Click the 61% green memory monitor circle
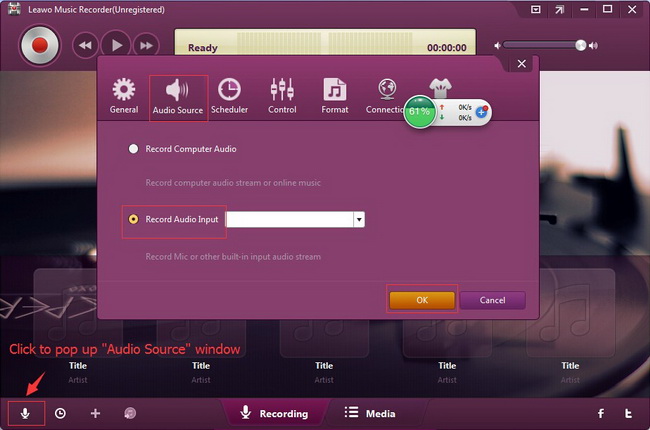 tap(420, 112)
